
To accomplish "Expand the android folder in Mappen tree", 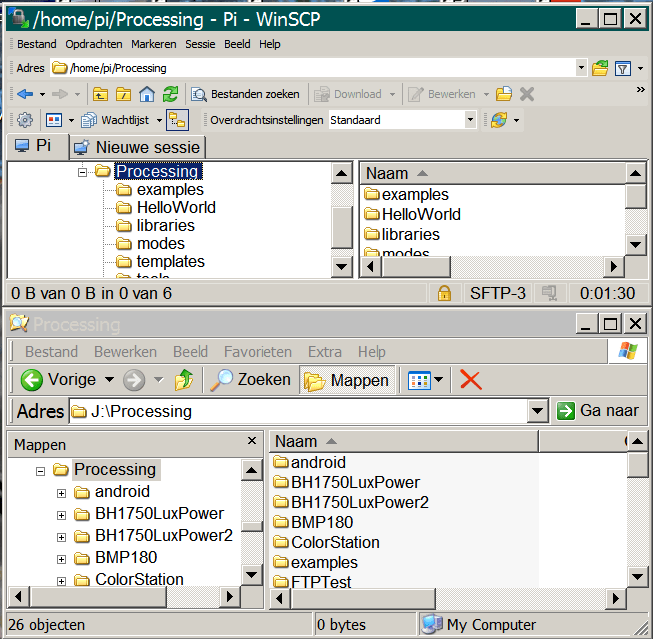I will pos(61,493).
